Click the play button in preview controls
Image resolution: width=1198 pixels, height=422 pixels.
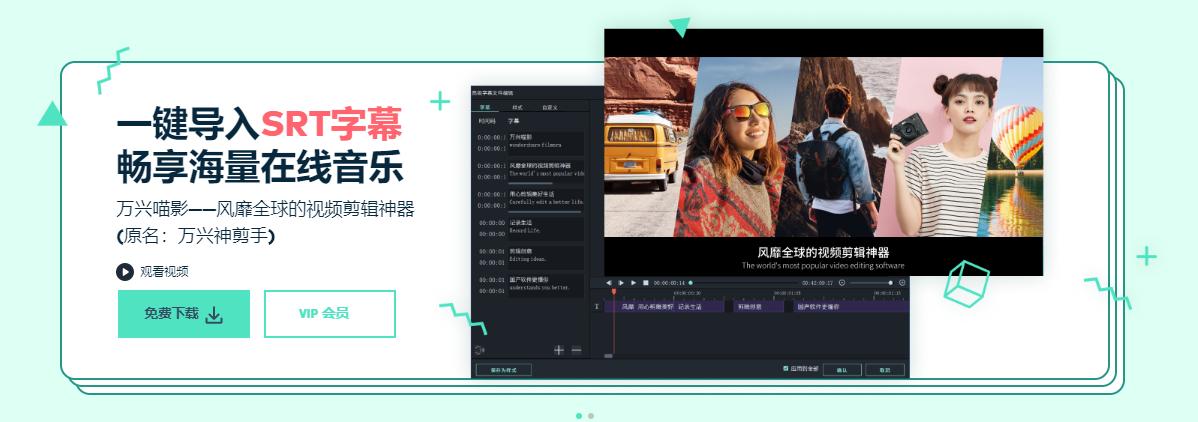(x=621, y=283)
